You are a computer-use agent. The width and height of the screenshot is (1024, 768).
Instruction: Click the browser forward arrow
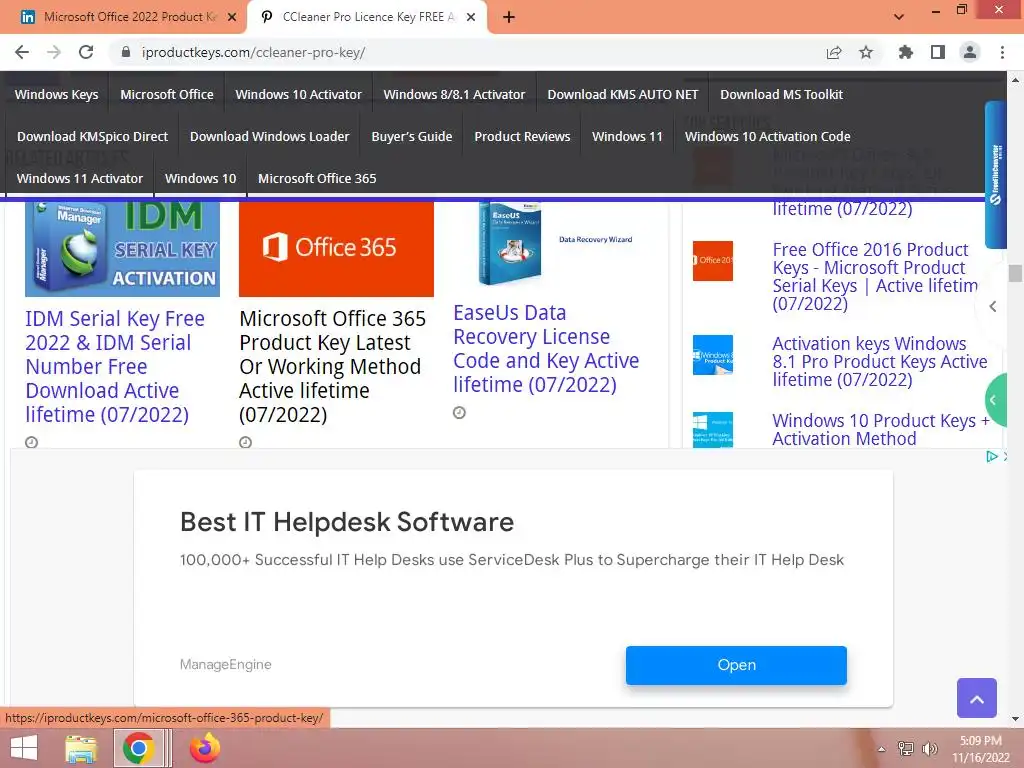click(54, 52)
